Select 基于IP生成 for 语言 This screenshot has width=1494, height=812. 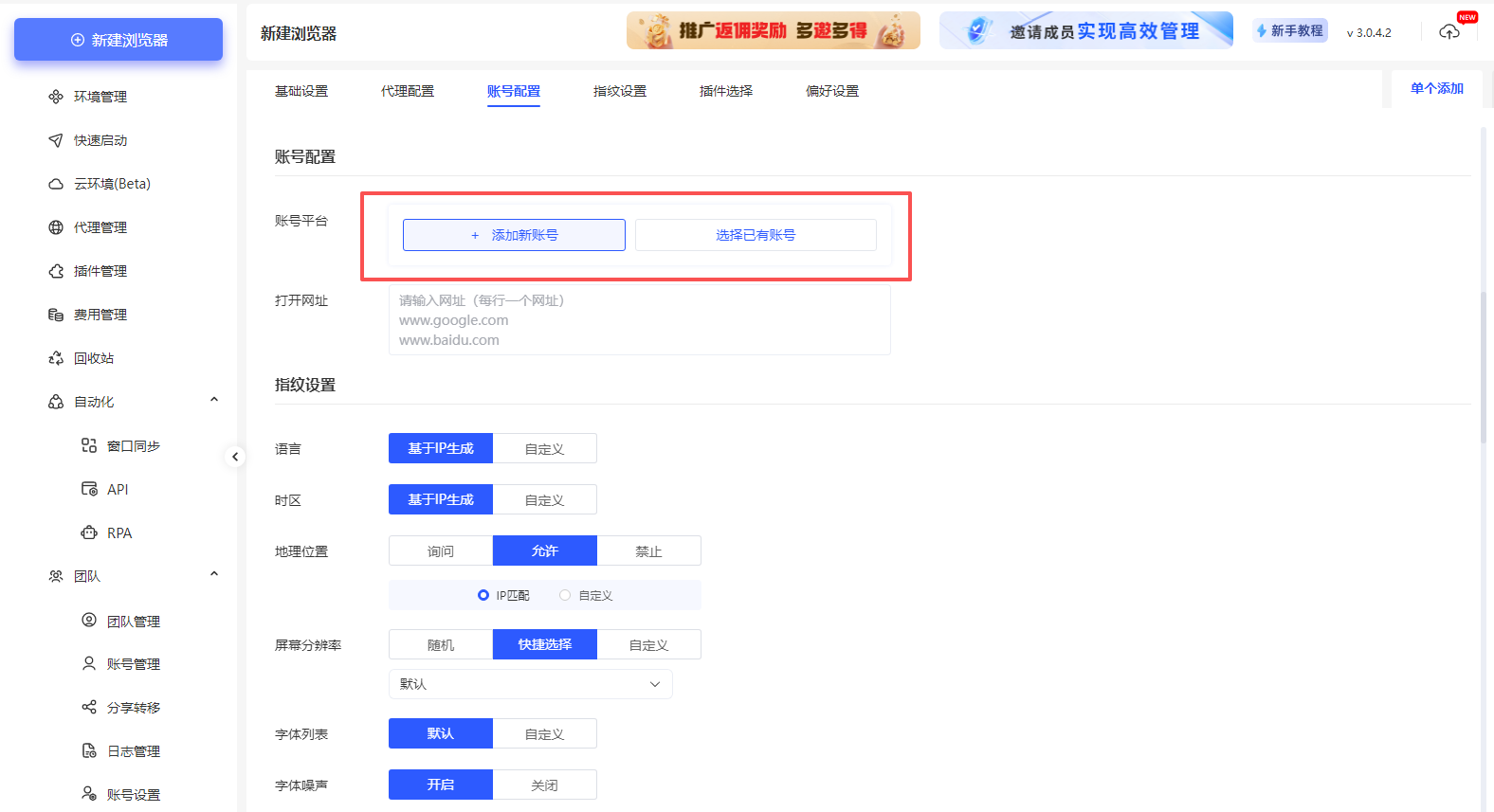click(441, 448)
